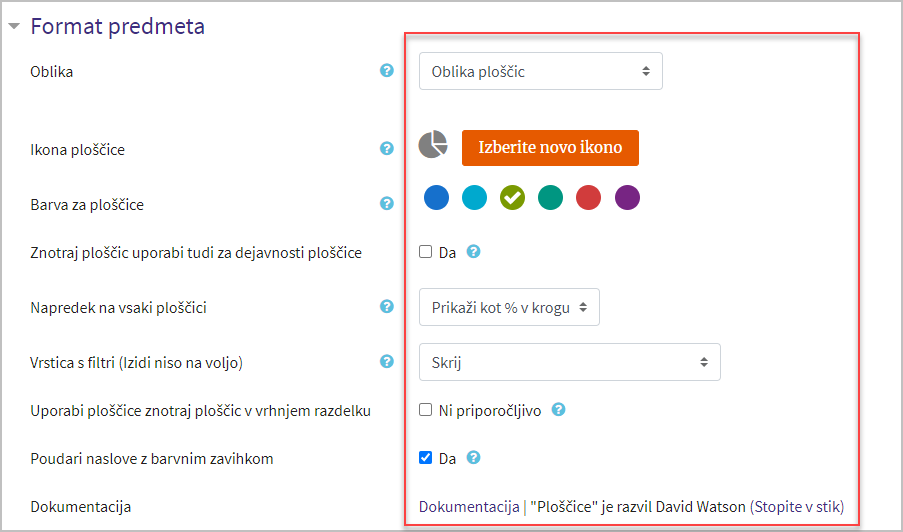This screenshot has width=903, height=532.
Task: Click help icon beside Poudari naslove Da checkbox
Action: [x=473, y=458]
